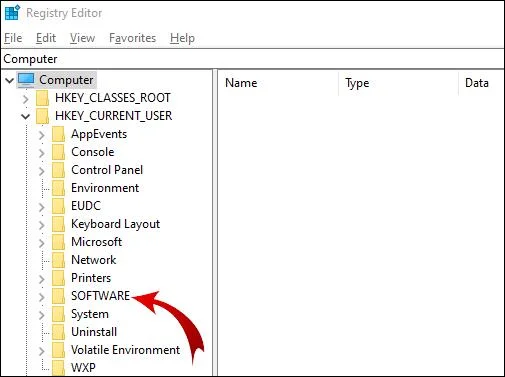The height and width of the screenshot is (377, 505).
Task: Click the HKEY_CURRENT_USER folder icon
Action: tap(43, 116)
